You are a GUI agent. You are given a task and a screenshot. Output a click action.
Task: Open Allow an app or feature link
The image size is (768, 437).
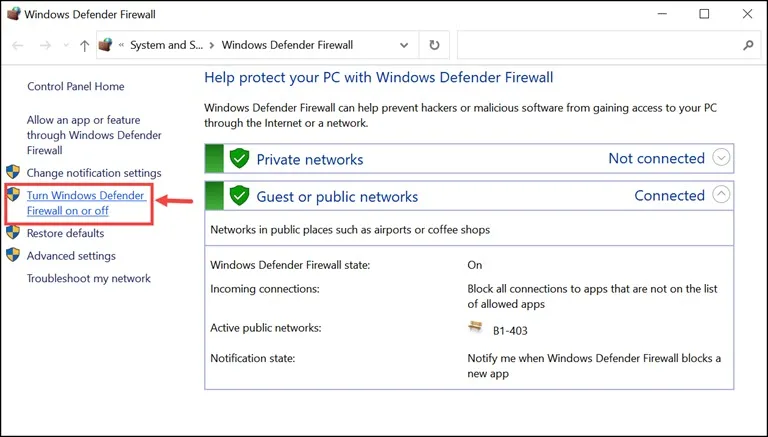click(94, 135)
